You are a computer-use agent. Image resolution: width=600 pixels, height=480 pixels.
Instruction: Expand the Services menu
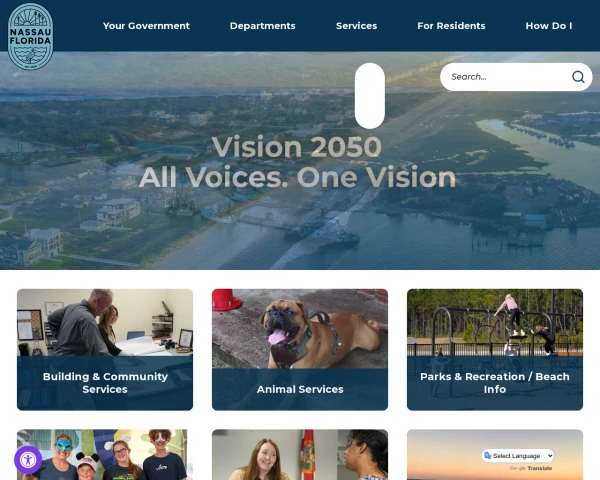(x=356, y=26)
